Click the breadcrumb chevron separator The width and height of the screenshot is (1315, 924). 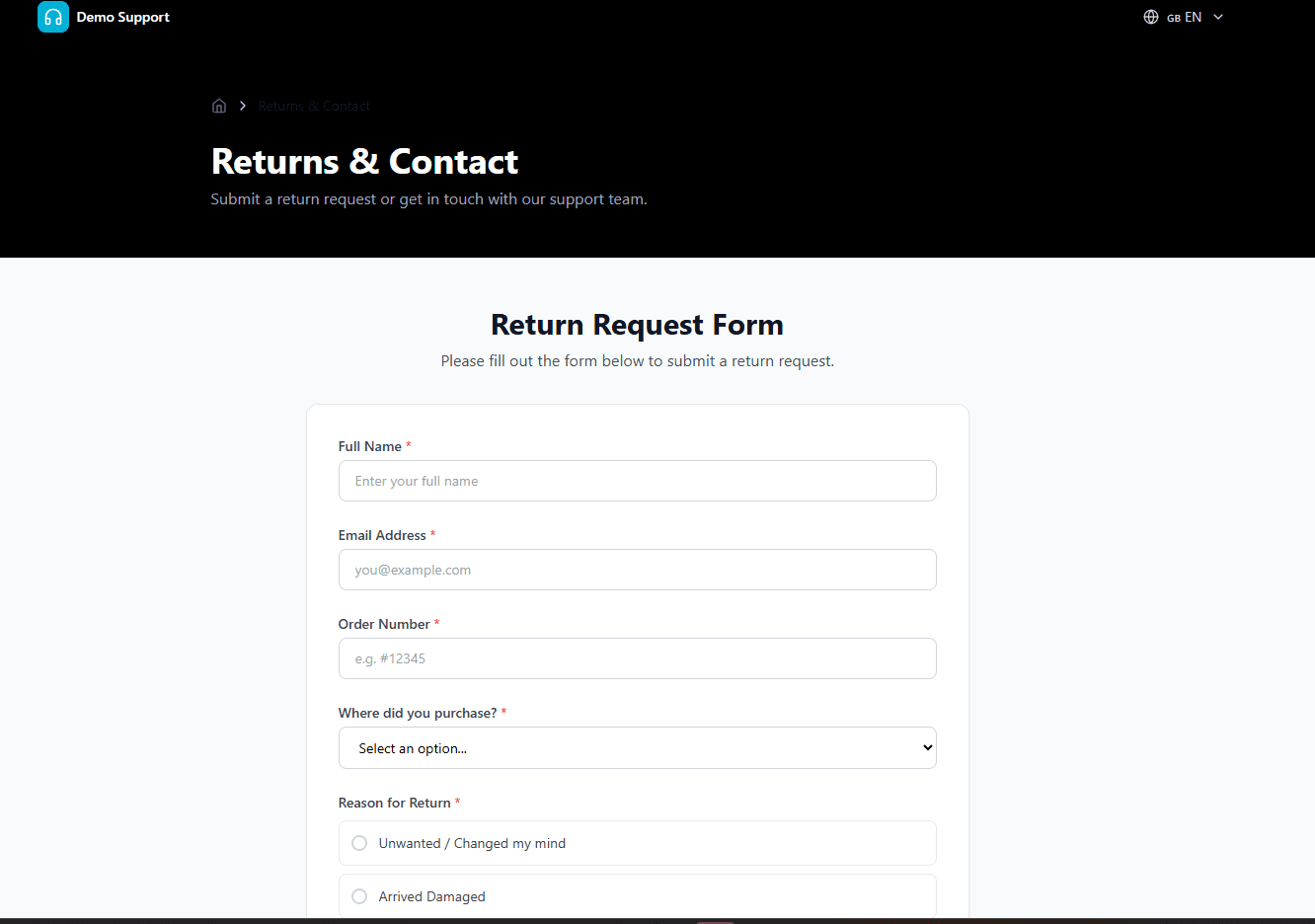click(242, 106)
